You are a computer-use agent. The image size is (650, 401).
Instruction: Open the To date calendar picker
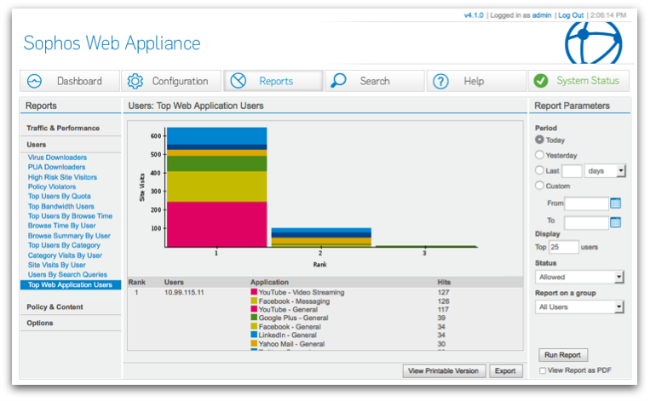click(616, 222)
